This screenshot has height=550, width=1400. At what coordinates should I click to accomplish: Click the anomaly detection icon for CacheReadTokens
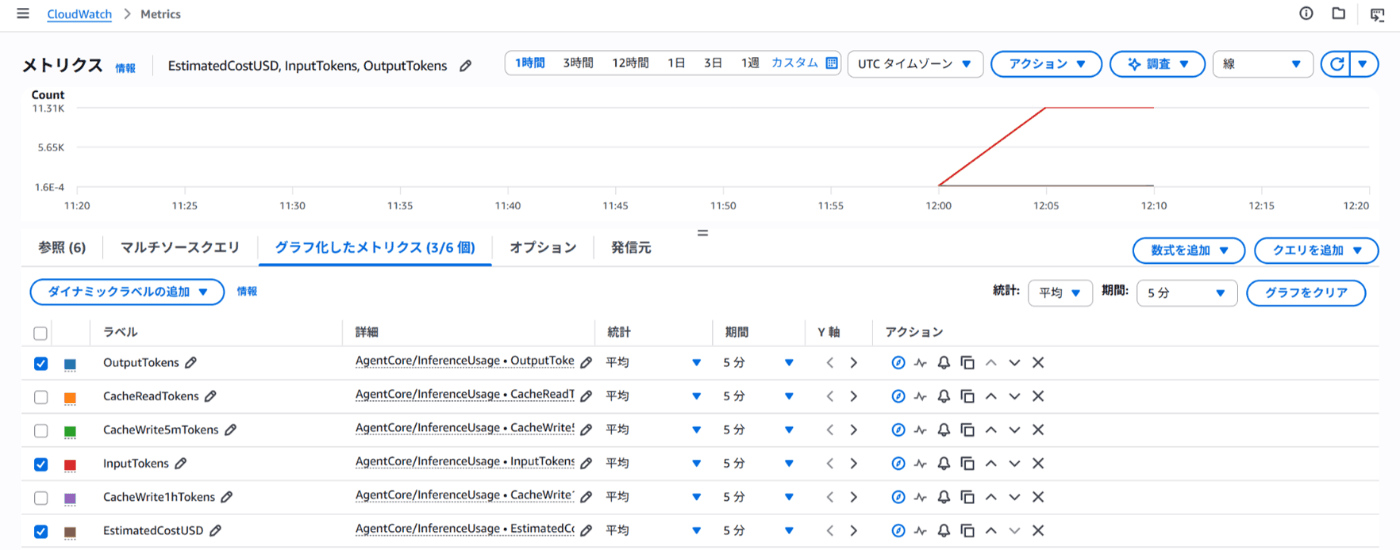point(921,397)
